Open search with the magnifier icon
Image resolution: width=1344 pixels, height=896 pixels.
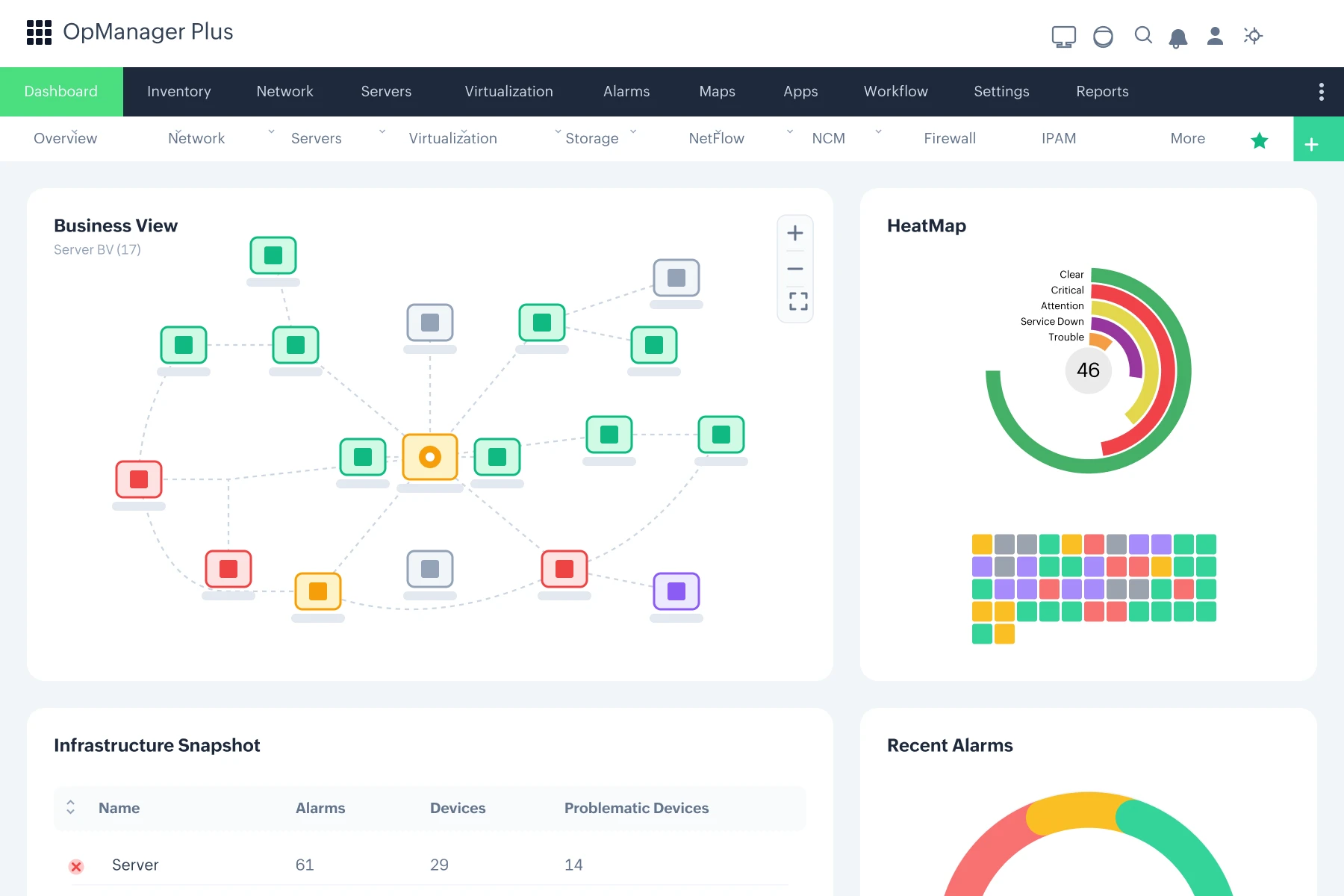pyautogui.click(x=1143, y=35)
